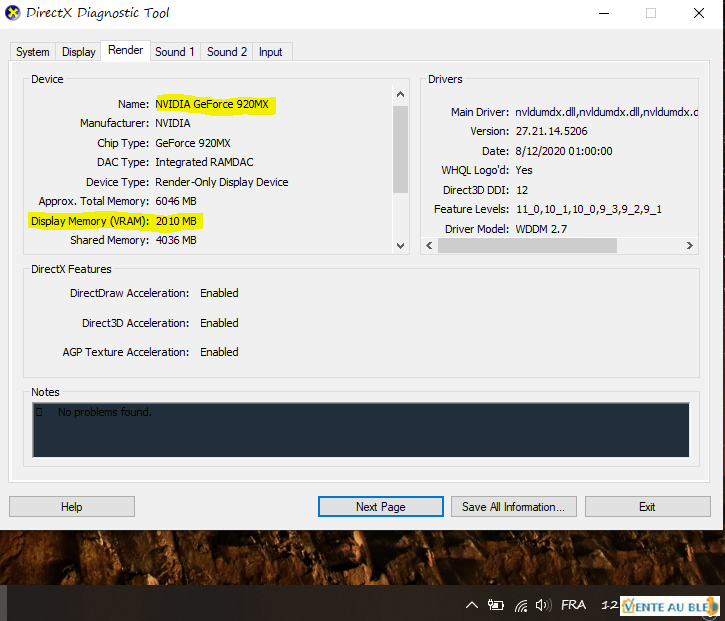The width and height of the screenshot is (725, 621).
Task: Click the battery tray icon
Action: tap(496, 605)
